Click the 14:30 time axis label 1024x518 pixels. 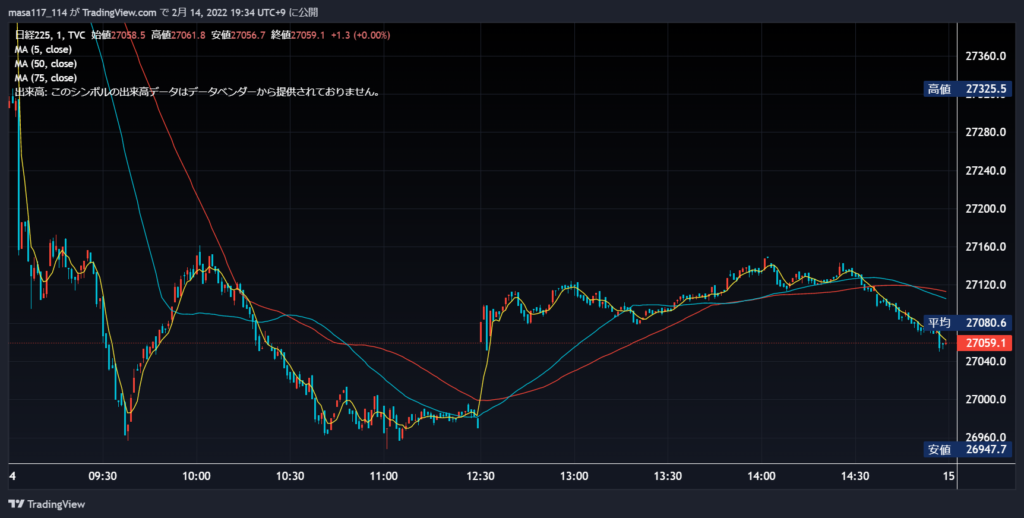pyautogui.click(x=855, y=476)
